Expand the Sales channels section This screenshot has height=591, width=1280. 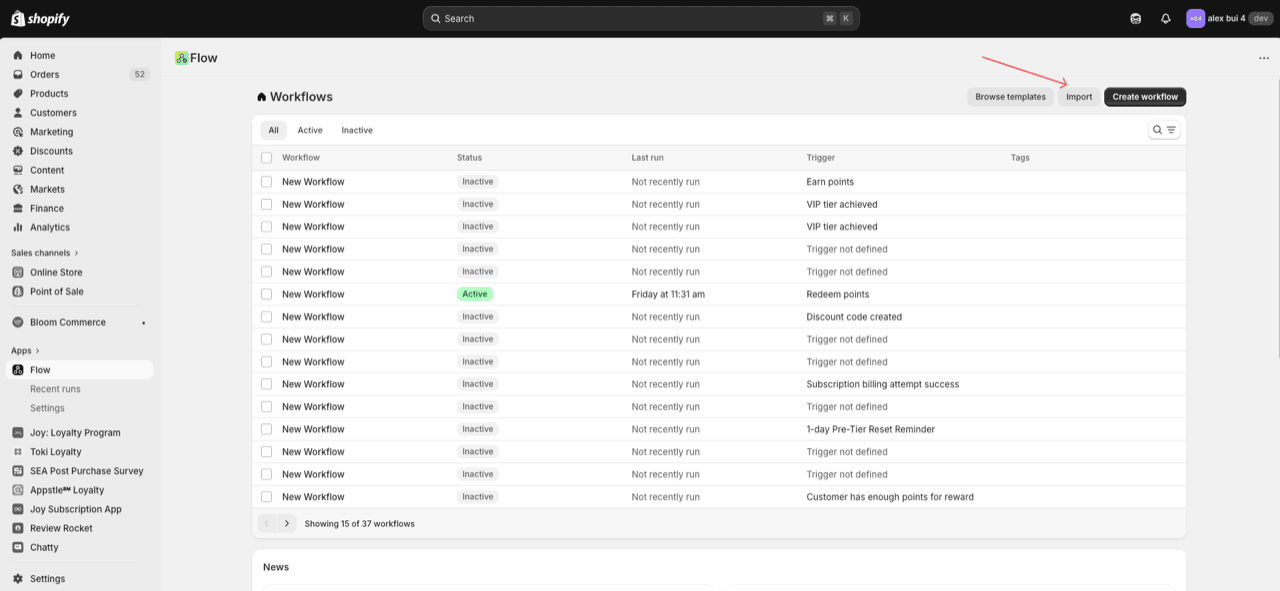pos(45,253)
